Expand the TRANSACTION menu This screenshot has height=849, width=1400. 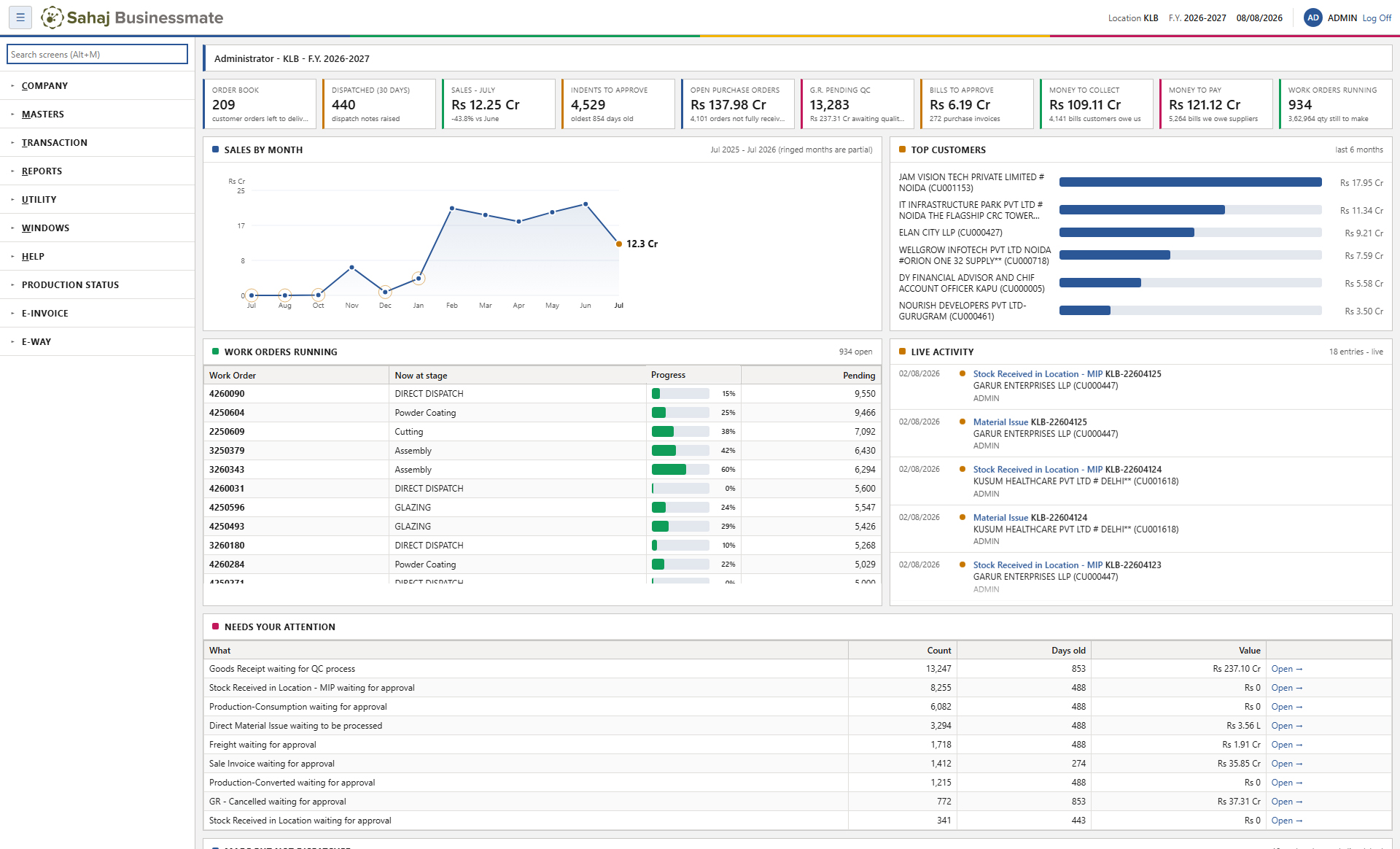click(97, 142)
